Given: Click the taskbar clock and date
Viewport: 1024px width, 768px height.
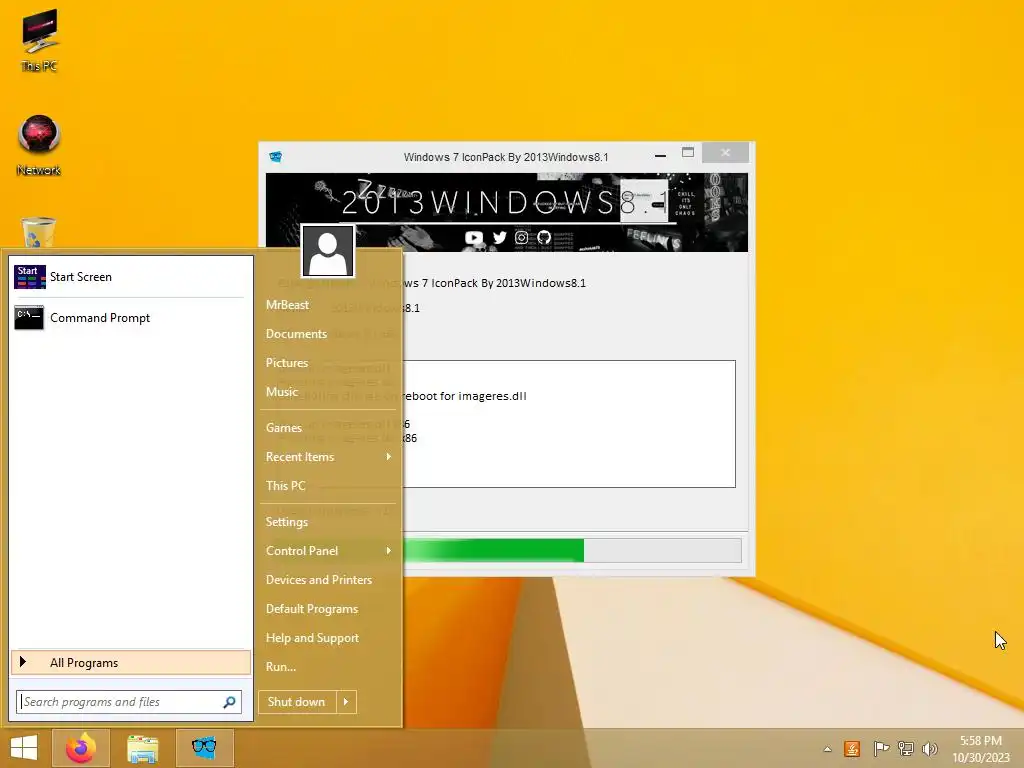Looking at the screenshot, I should tap(980, 749).
